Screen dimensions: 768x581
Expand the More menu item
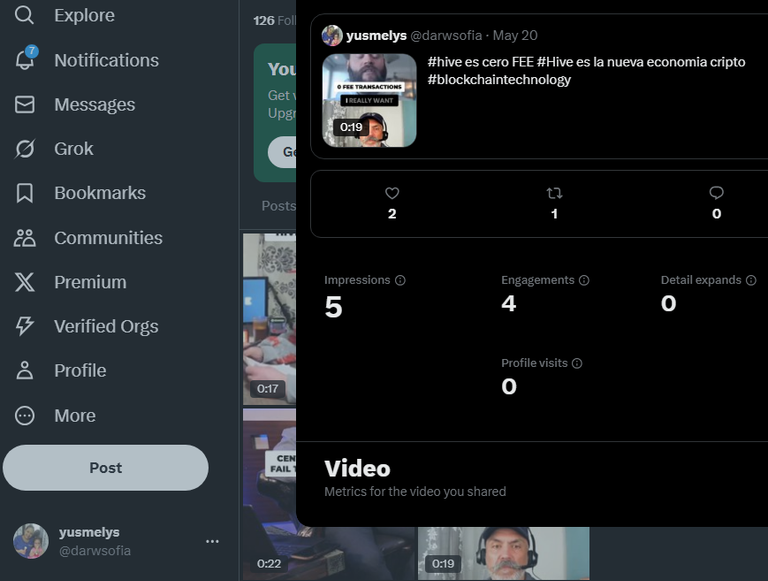coord(74,415)
